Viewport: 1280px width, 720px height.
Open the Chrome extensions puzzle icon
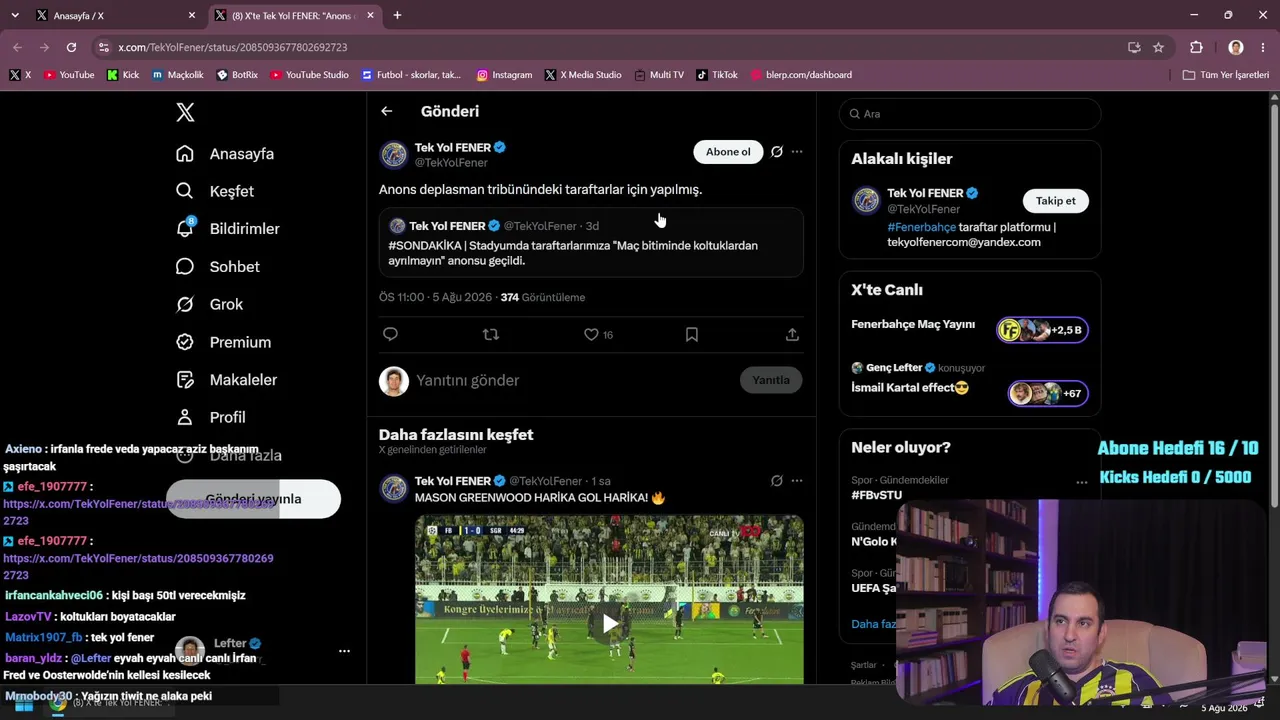pos(1196,47)
